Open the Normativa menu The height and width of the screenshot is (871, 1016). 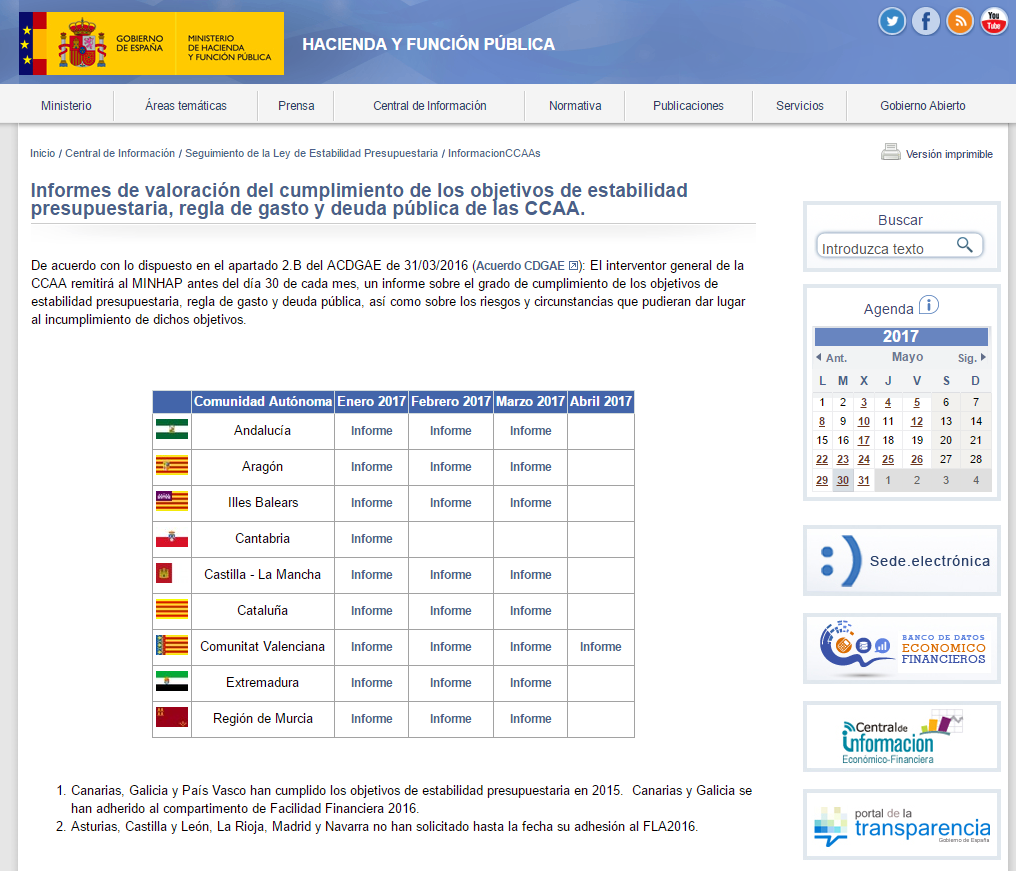coord(575,106)
